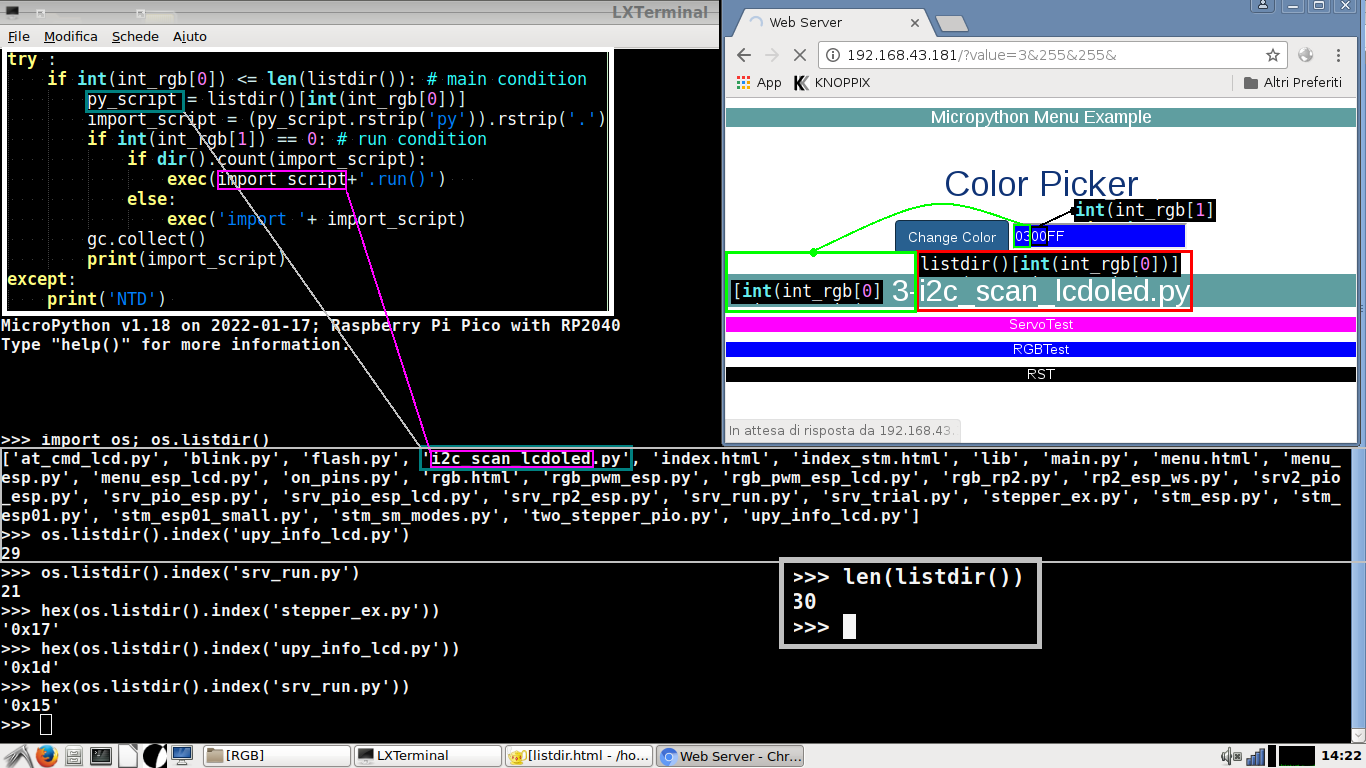1366x768 pixels.
Task: Bookmark this page with the star icon
Action: click(x=1272, y=55)
